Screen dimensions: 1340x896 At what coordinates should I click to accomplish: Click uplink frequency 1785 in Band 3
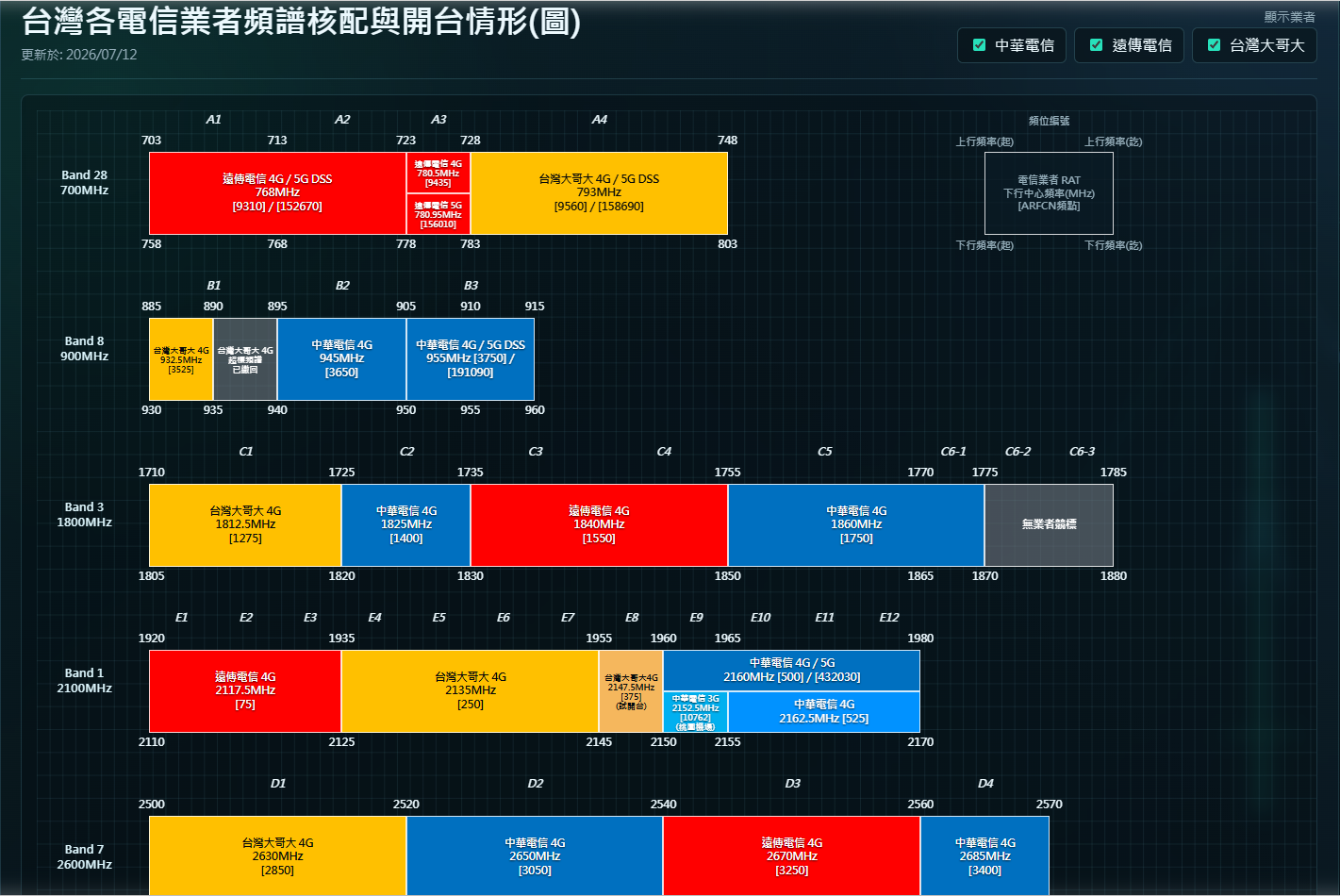pos(1114,473)
